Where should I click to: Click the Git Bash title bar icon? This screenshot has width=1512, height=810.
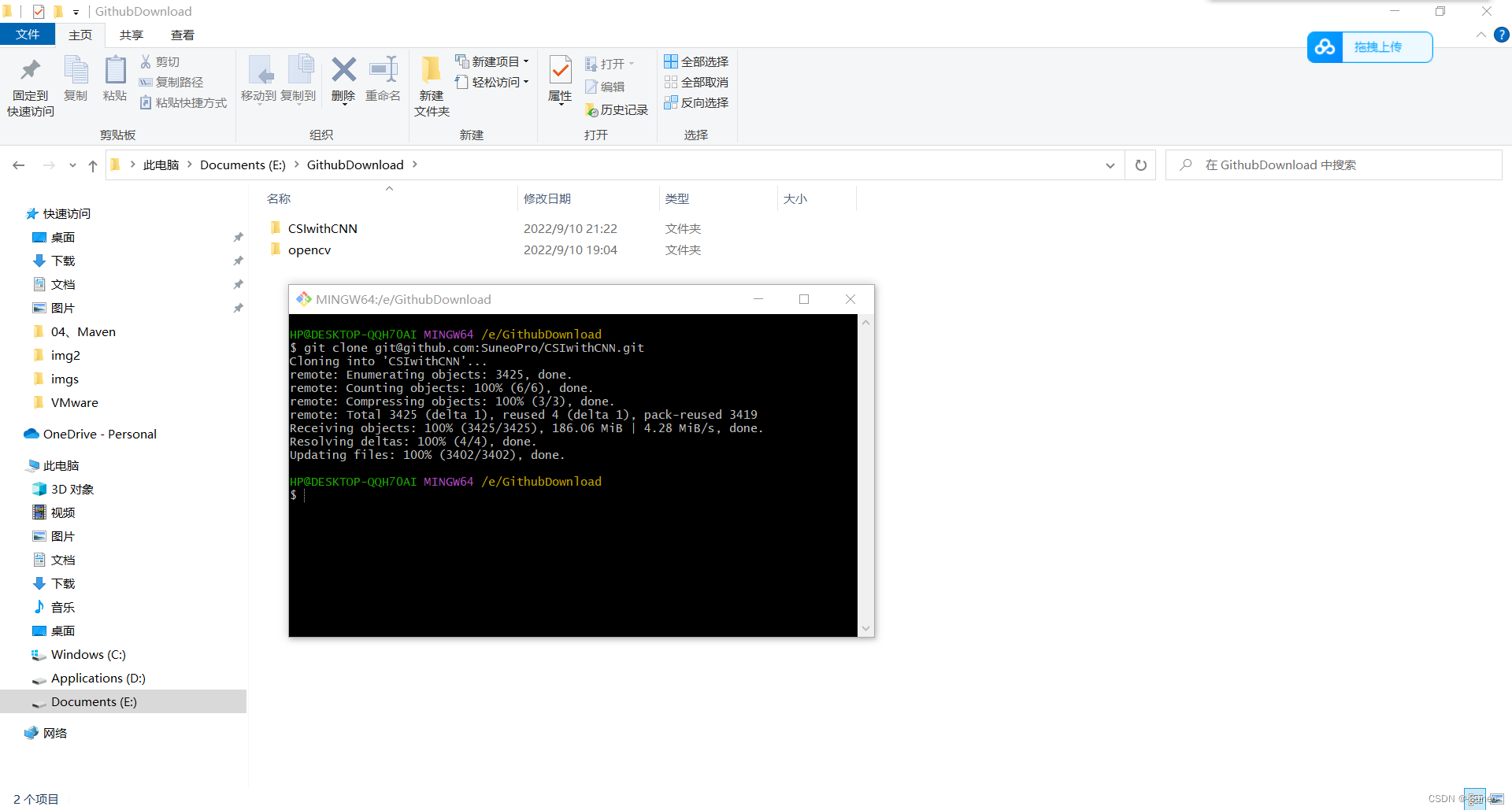click(x=304, y=299)
